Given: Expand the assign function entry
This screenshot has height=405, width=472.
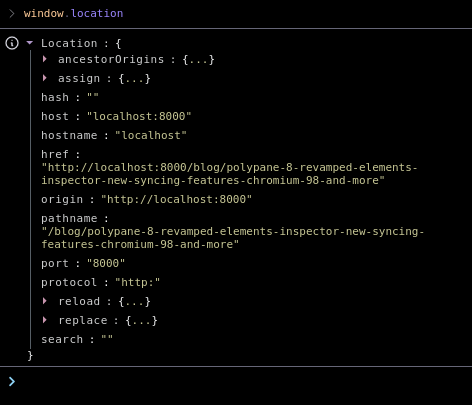Looking at the screenshot, I should [45, 78].
